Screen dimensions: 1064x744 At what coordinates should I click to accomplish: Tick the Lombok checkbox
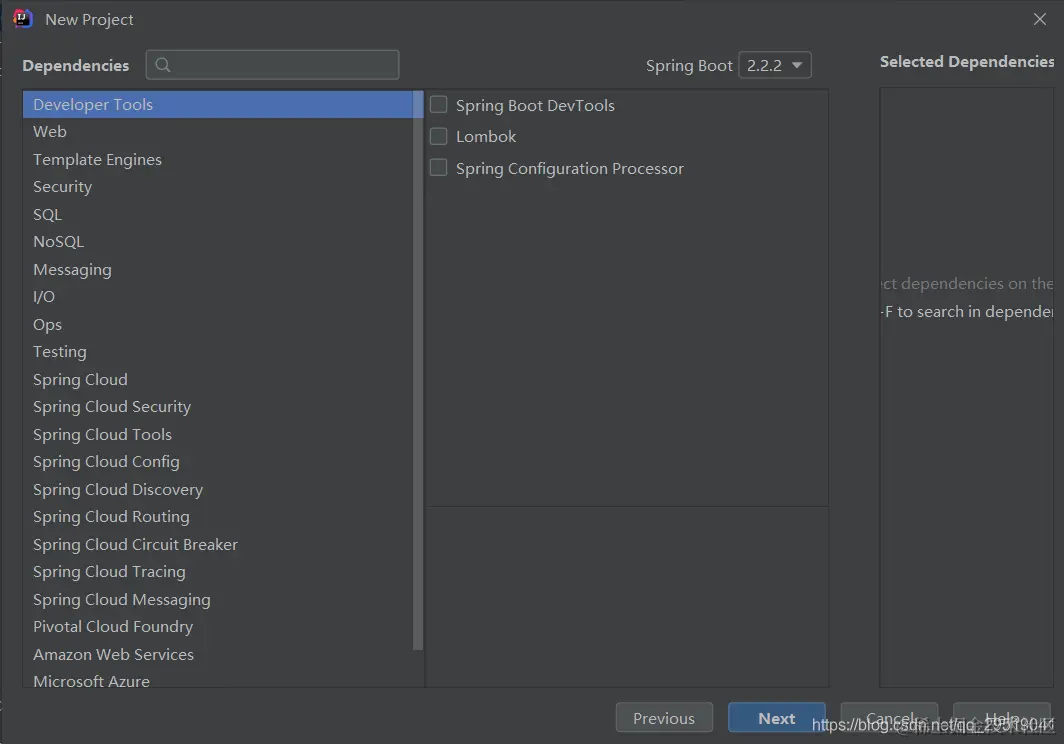pos(438,136)
